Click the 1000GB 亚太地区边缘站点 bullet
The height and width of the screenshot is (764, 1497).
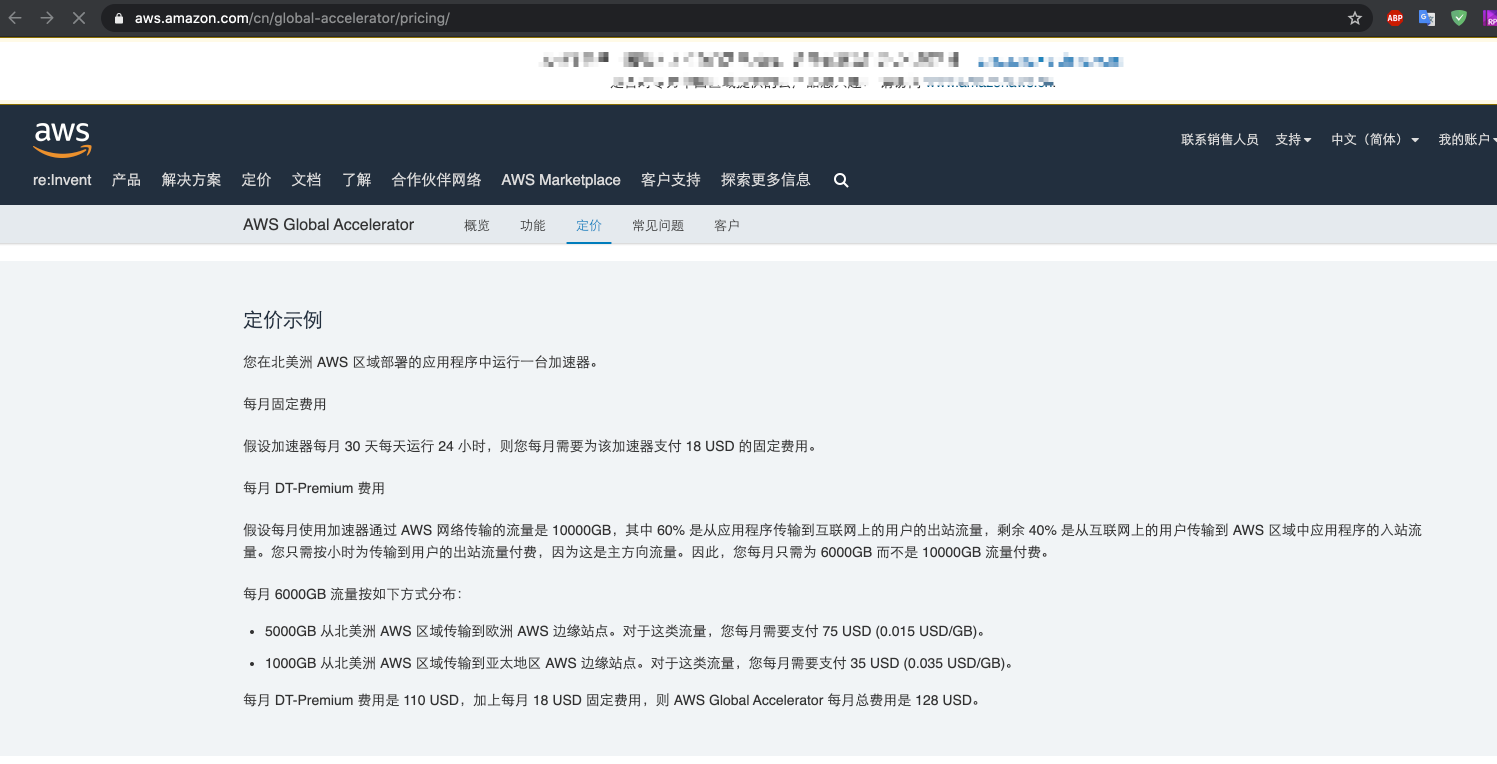click(x=640, y=663)
